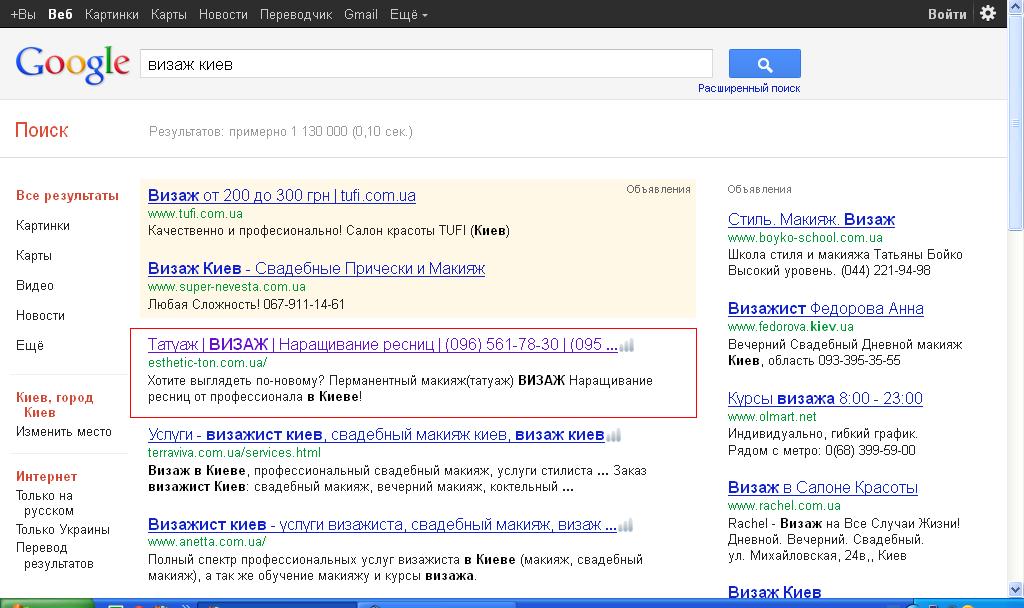This screenshot has width=1024, height=608.
Task: Click www.tufi.com.ua green URL
Action: pos(195,214)
